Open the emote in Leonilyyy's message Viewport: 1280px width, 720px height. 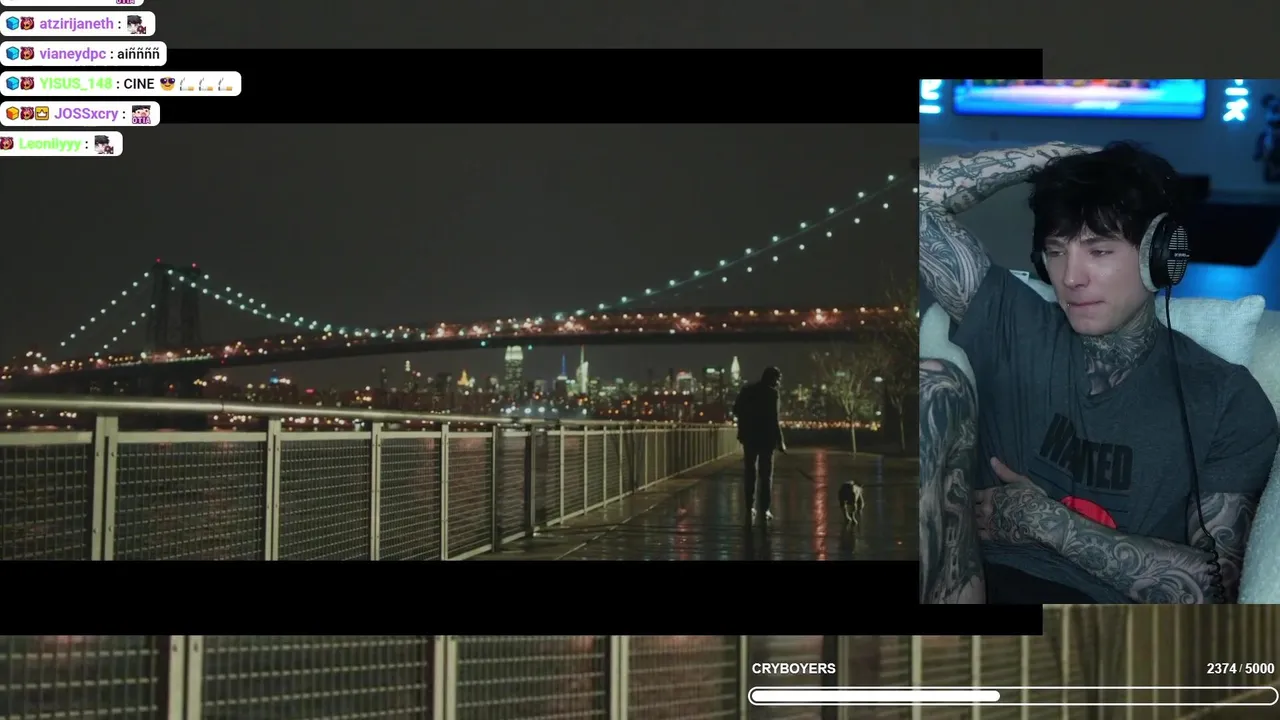coord(104,144)
